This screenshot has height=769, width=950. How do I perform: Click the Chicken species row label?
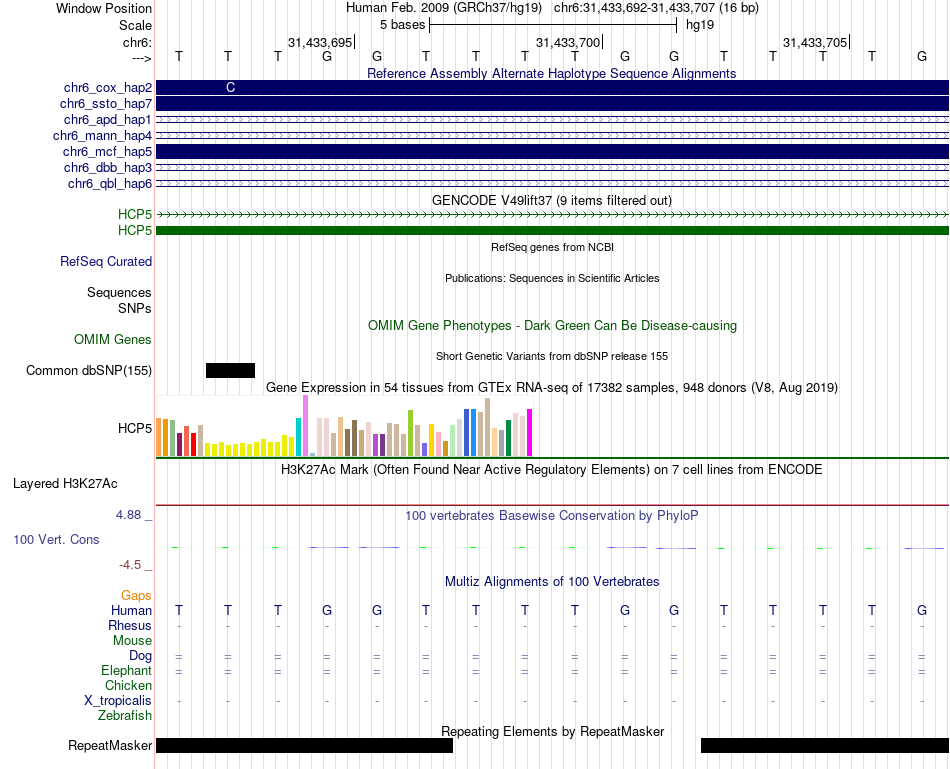128,685
